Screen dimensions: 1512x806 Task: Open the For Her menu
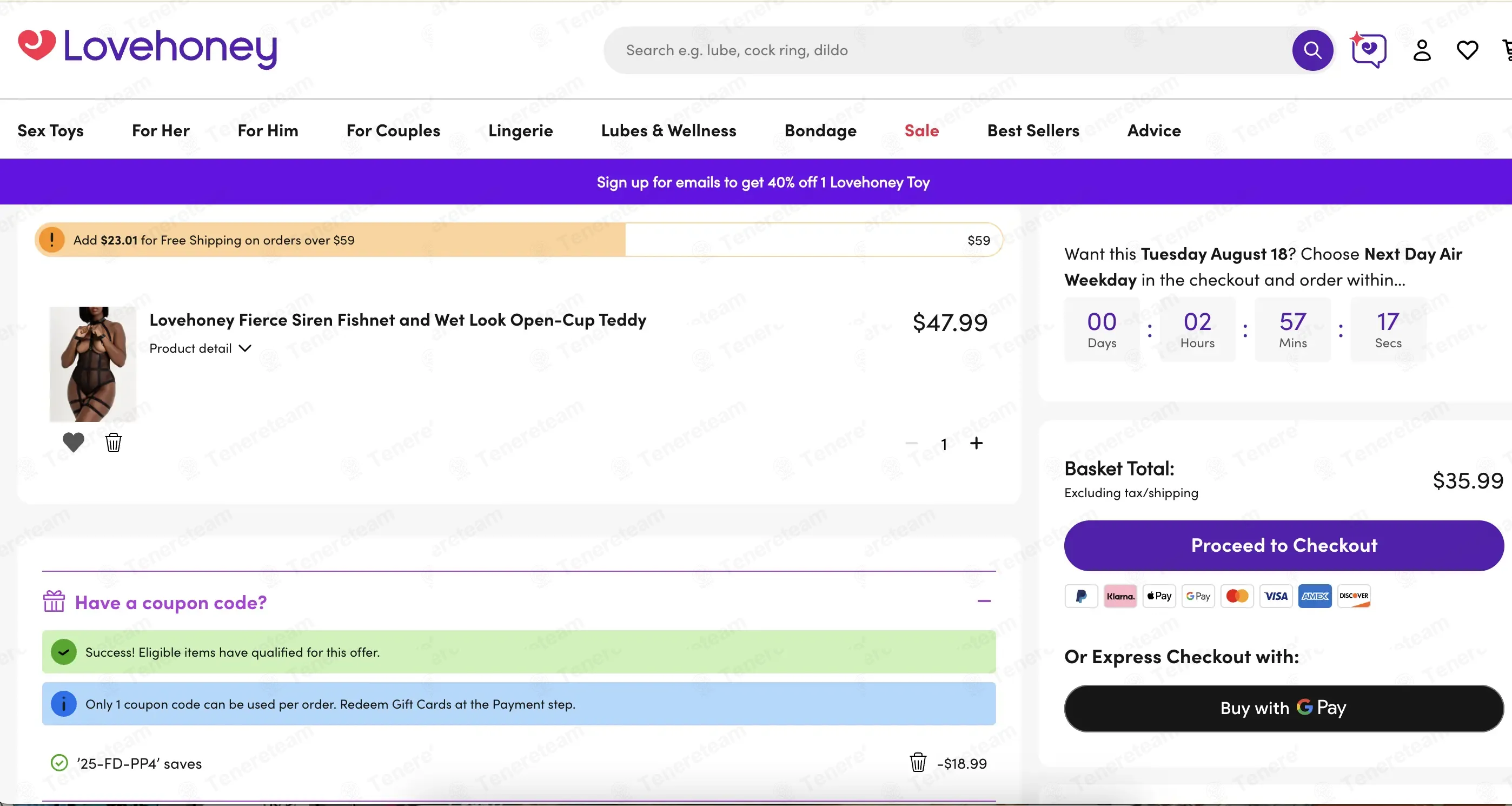point(161,130)
